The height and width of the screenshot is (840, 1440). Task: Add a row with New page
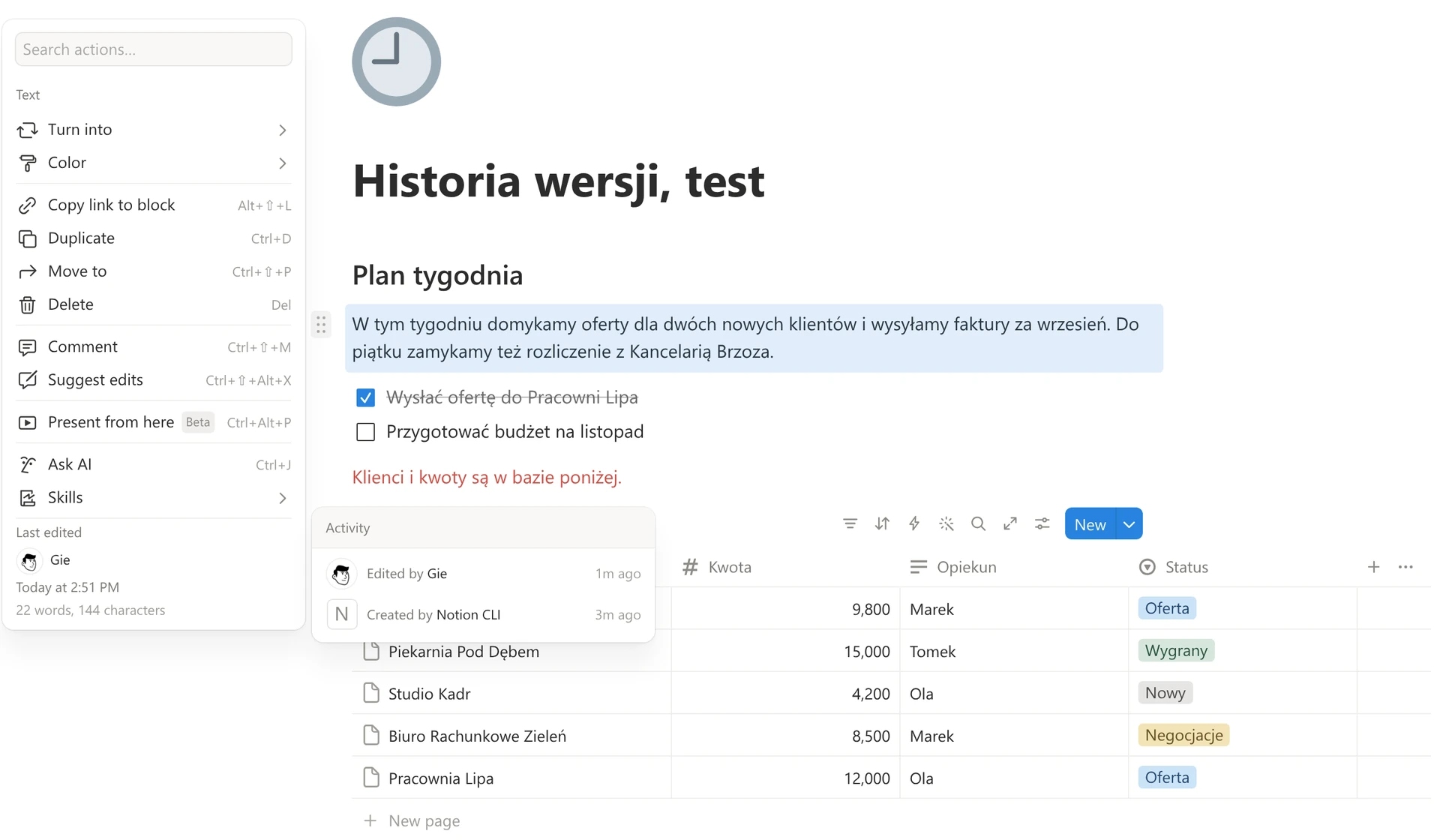click(412, 820)
